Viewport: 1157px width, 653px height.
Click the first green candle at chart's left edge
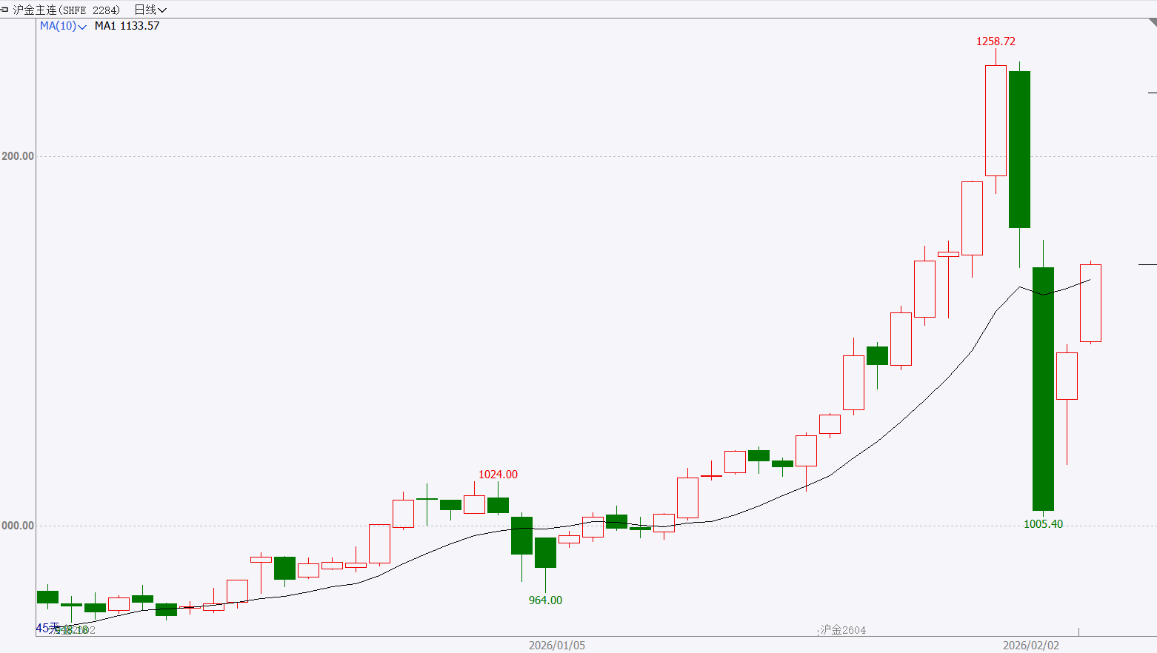point(47,597)
